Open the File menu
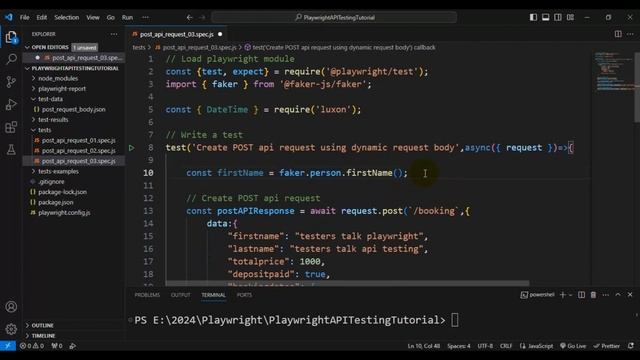The height and width of the screenshot is (360, 640). click(x=24, y=18)
